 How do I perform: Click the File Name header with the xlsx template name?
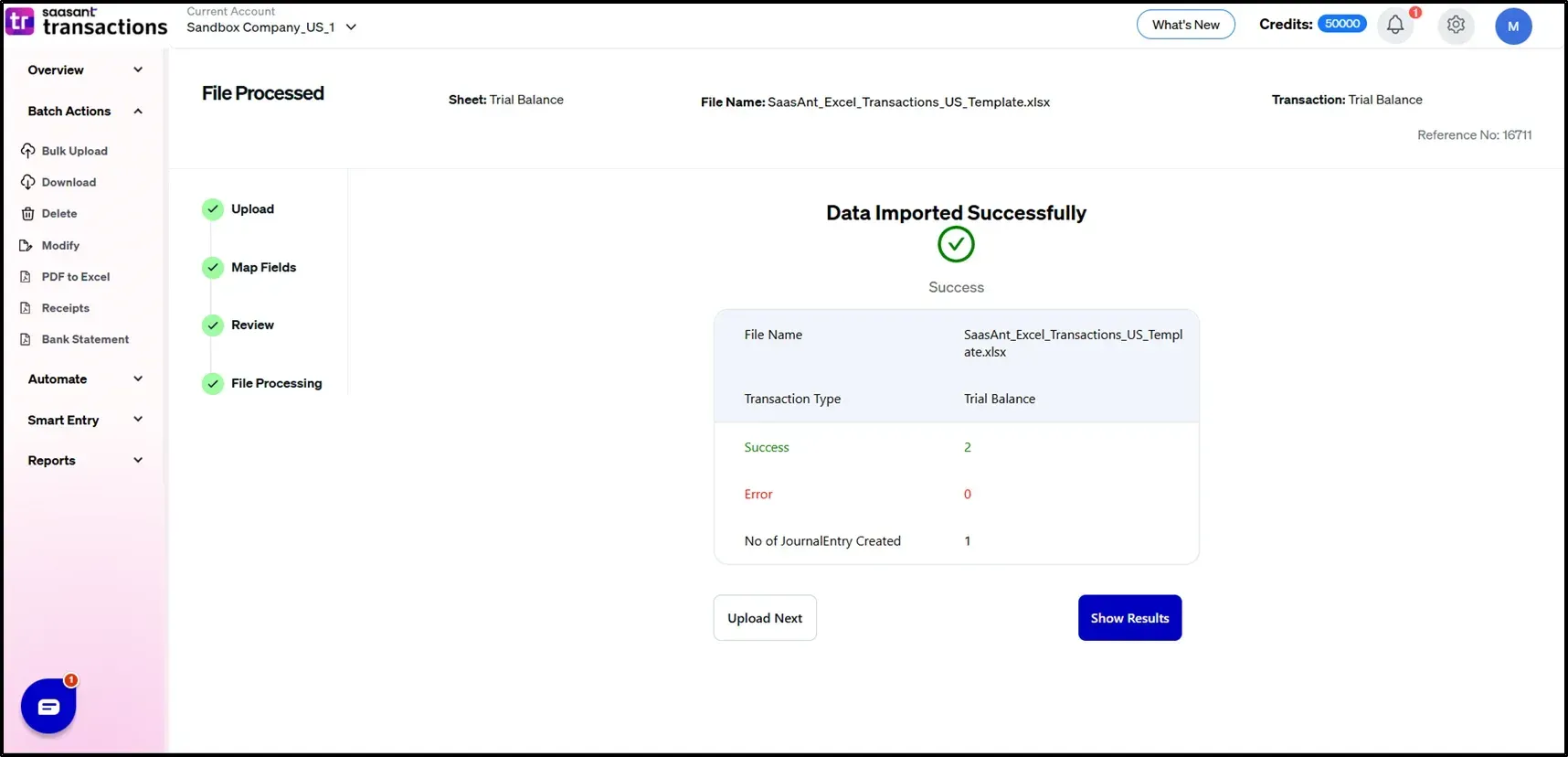click(x=875, y=102)
